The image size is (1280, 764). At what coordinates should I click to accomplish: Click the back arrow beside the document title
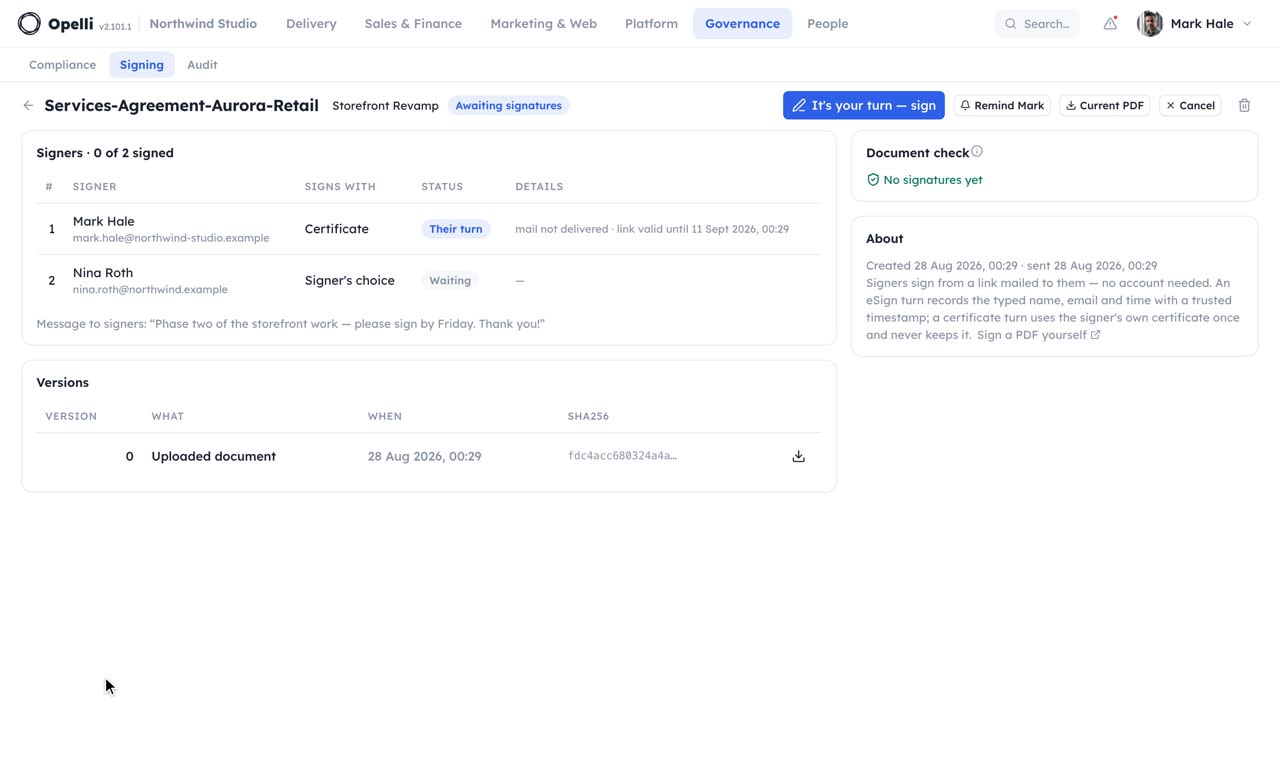28,105
